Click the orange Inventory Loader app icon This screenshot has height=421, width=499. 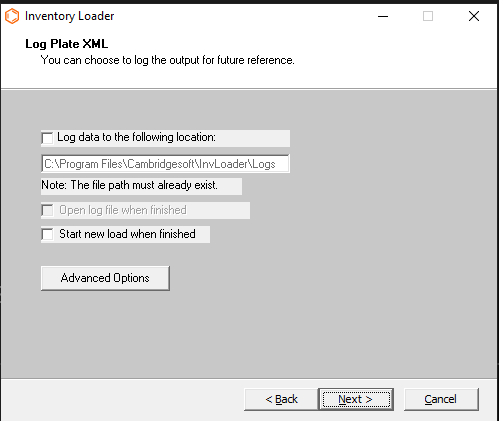(x=12, y=16)
